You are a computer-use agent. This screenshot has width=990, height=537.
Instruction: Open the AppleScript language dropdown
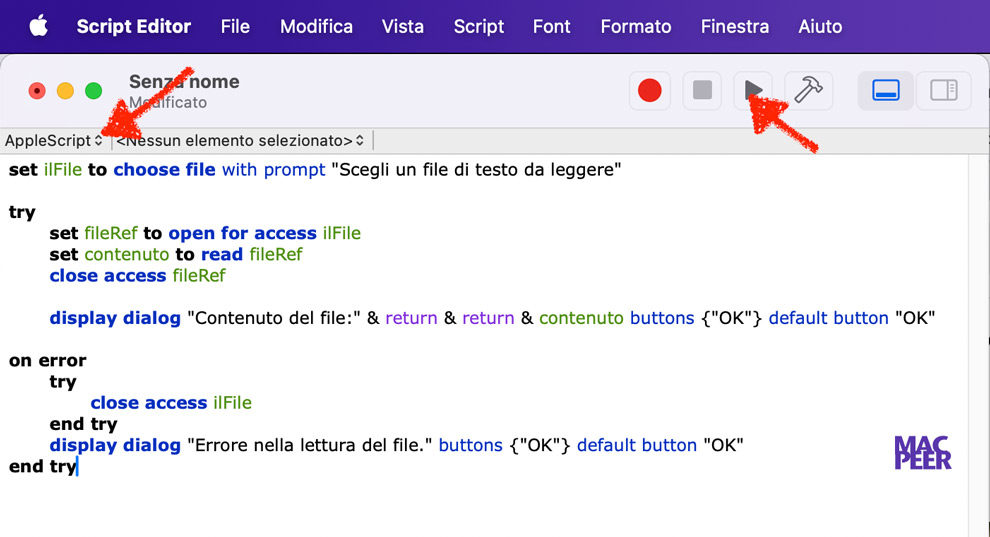pyautogui.click(x=54, y=141)
